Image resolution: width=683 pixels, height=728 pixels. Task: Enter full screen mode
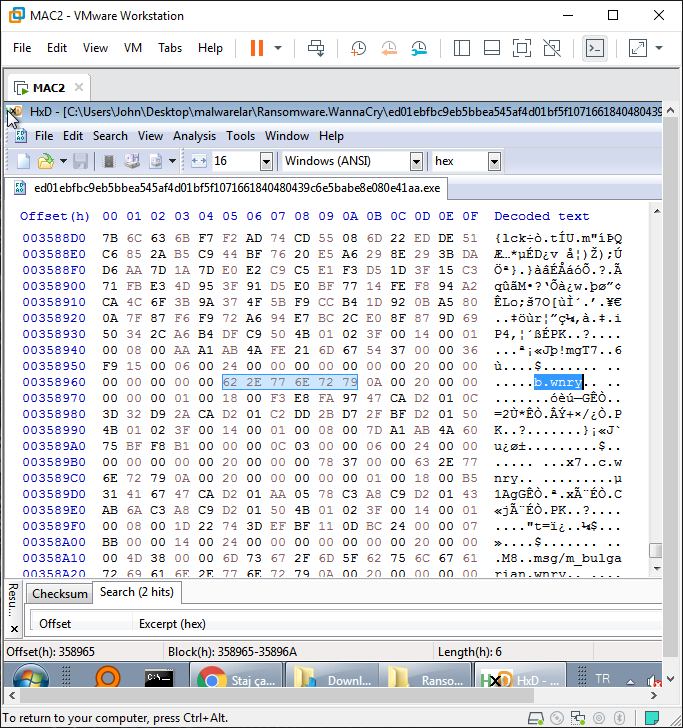pos(522,48)
